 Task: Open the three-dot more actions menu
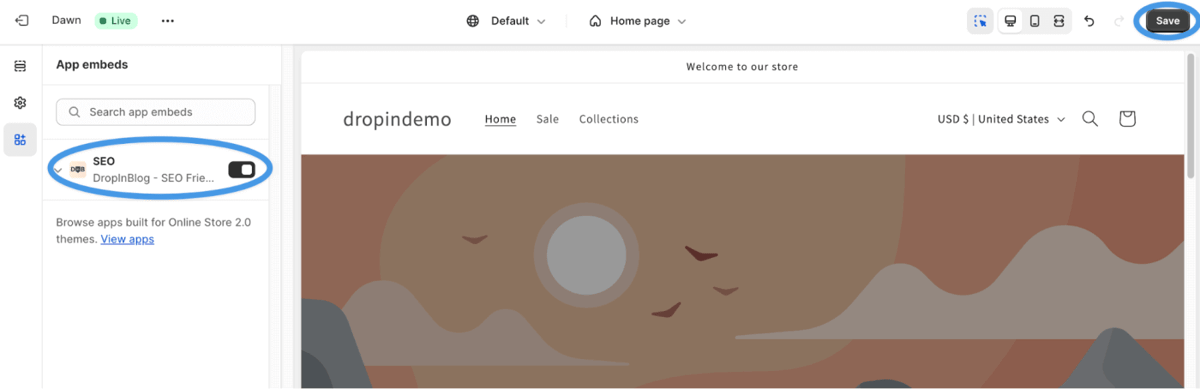point(167,21)
